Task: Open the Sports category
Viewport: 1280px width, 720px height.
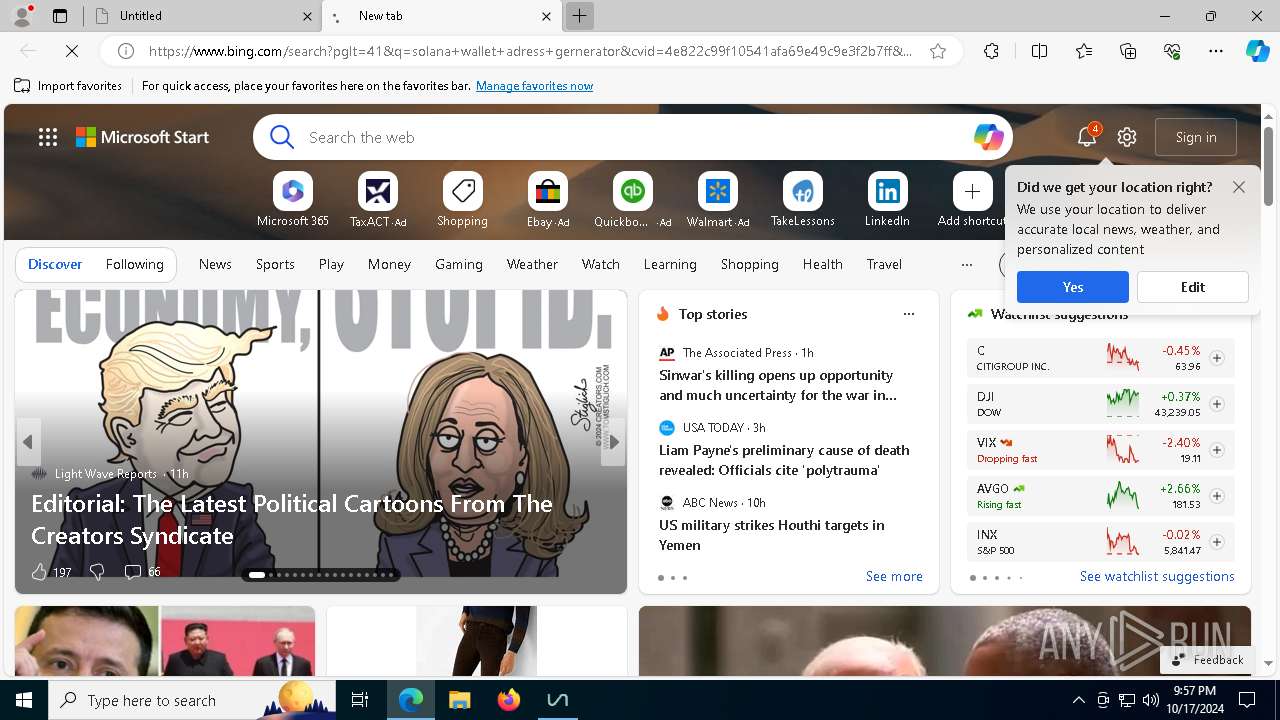Action: [x=275, y=264]
